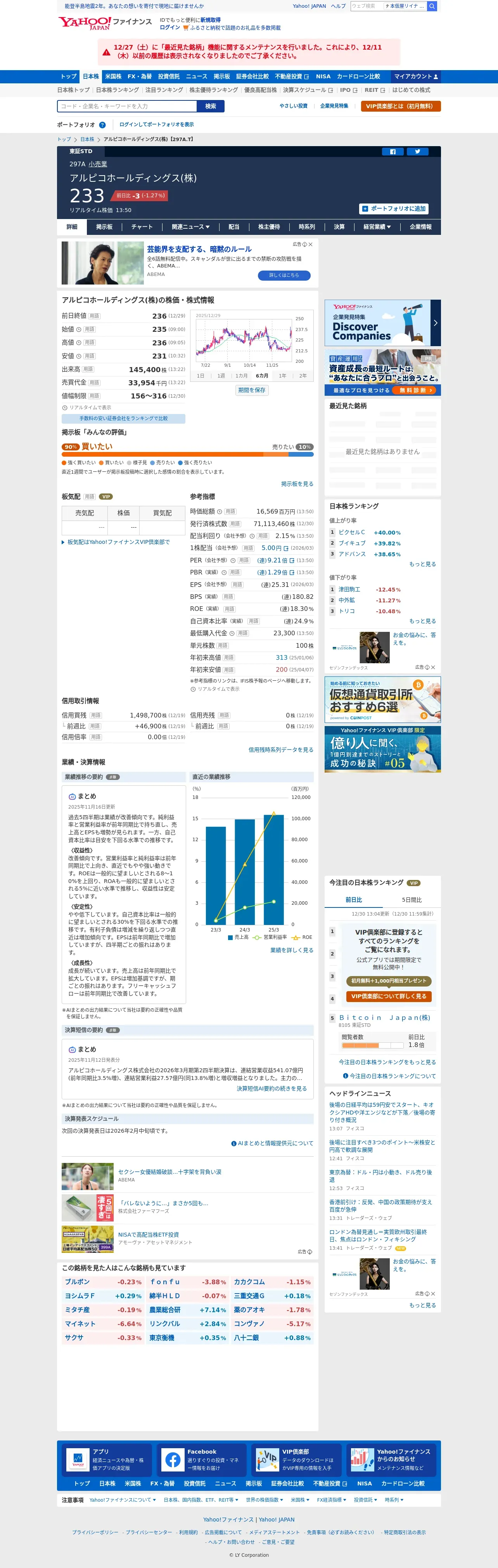Switch to the チャート stock tab
The height and width of the screenshot is (1568, 498).
[x=142, y=227]
